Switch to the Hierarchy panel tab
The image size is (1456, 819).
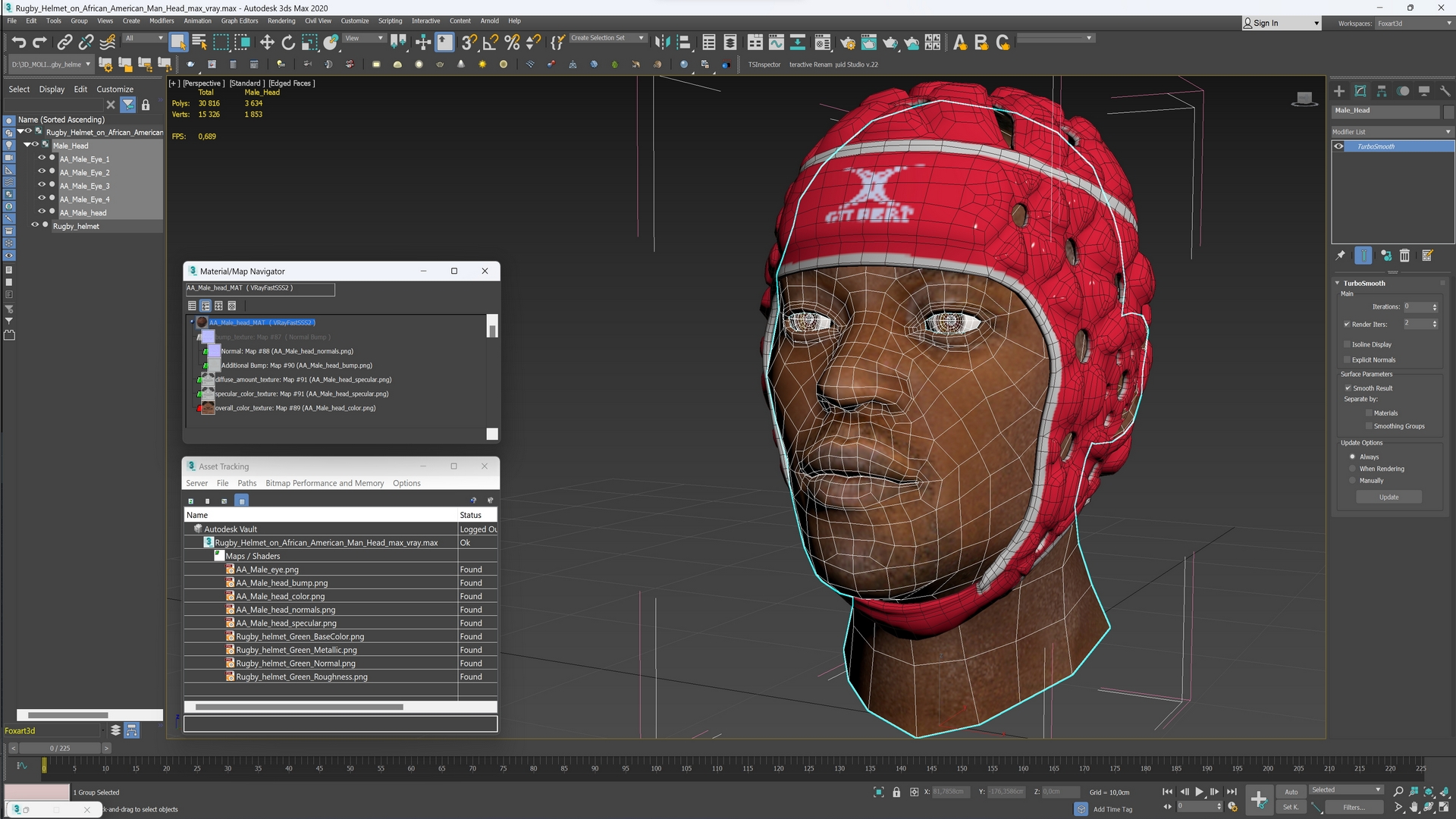click(1382, 91)
